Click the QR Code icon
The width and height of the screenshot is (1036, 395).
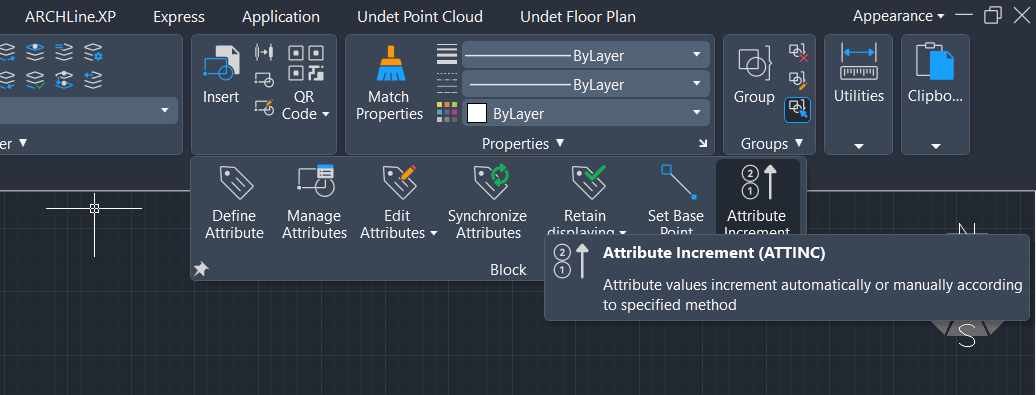[x=306, y=63]
